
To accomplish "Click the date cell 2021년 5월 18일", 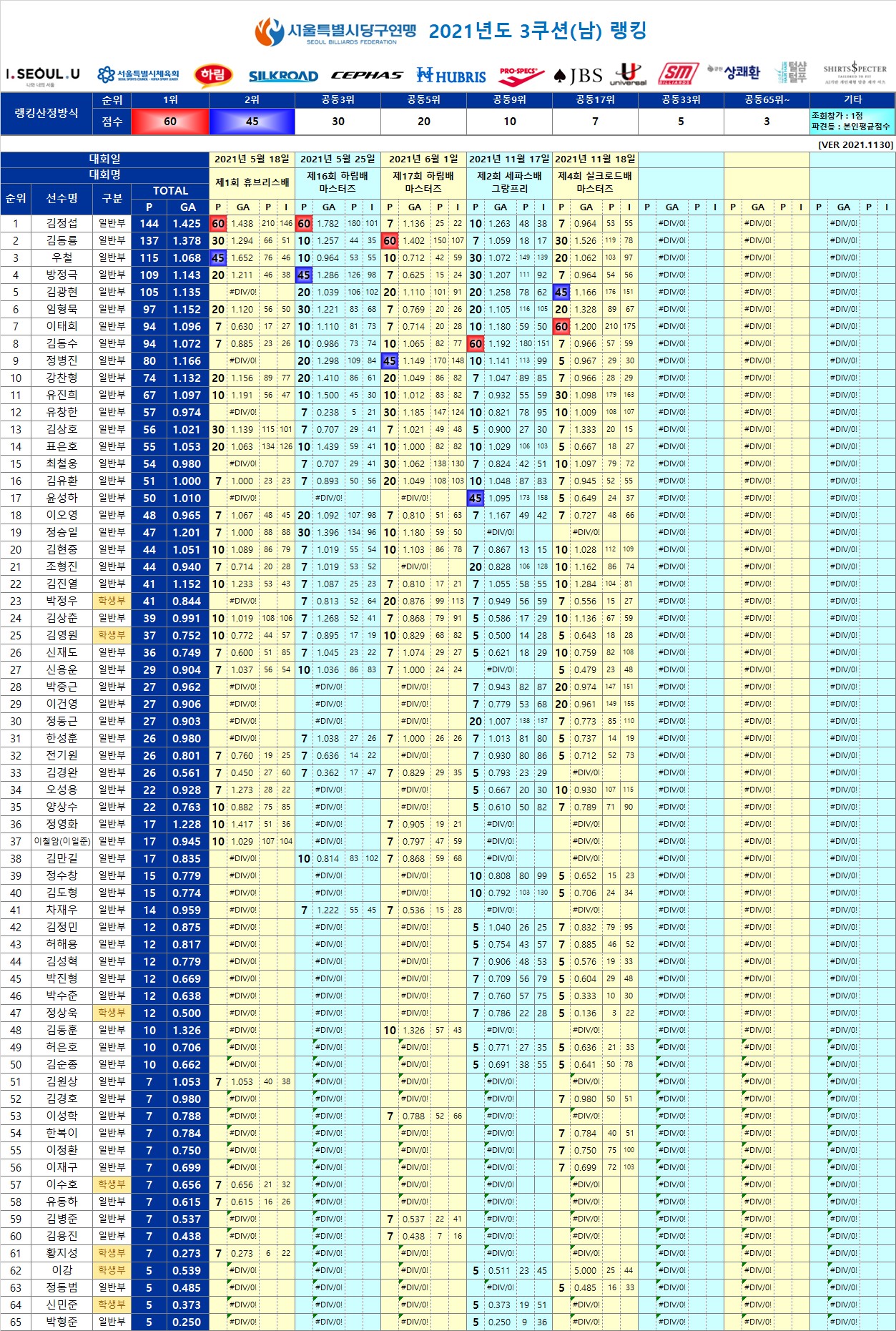I will (x=252, y=159).
